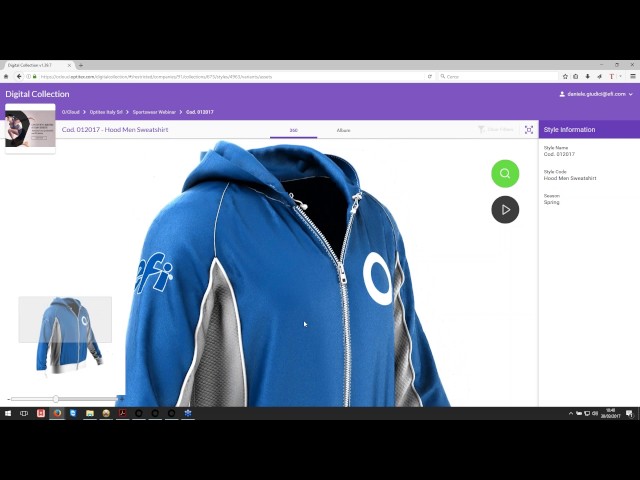
Task: Toggle the fullscreen frame icon
Action: click(529, 130)
